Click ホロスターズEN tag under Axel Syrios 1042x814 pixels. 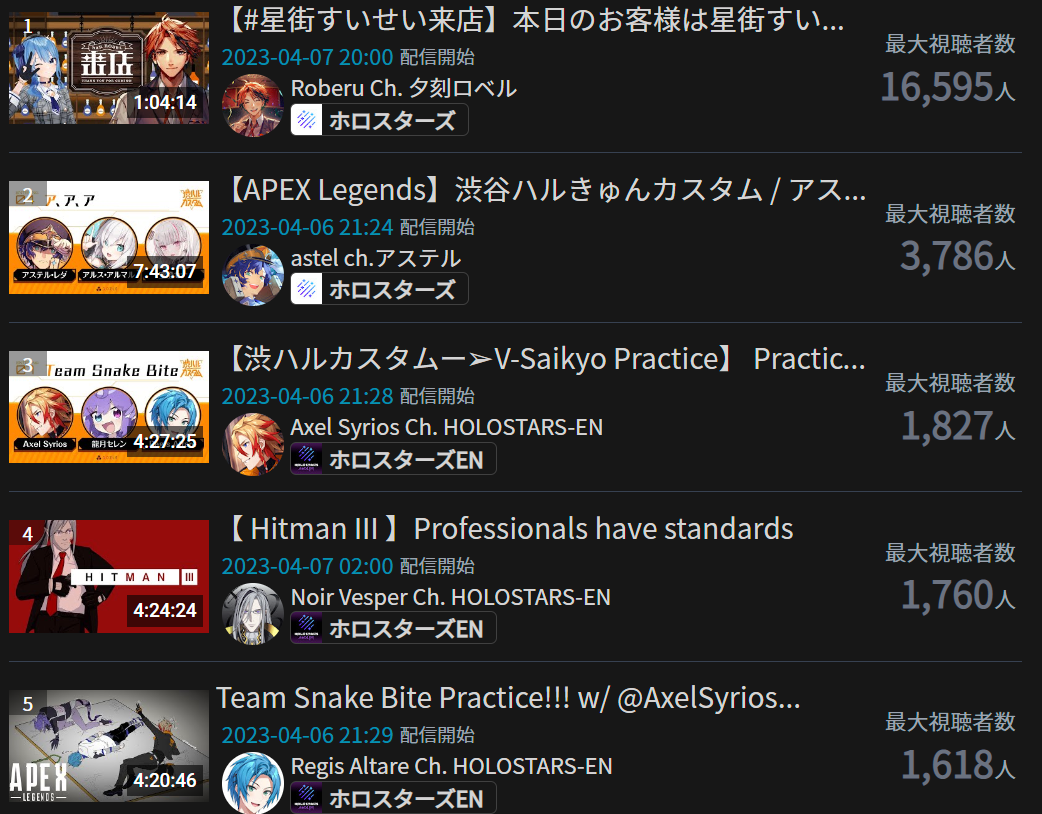pos(393,459)
